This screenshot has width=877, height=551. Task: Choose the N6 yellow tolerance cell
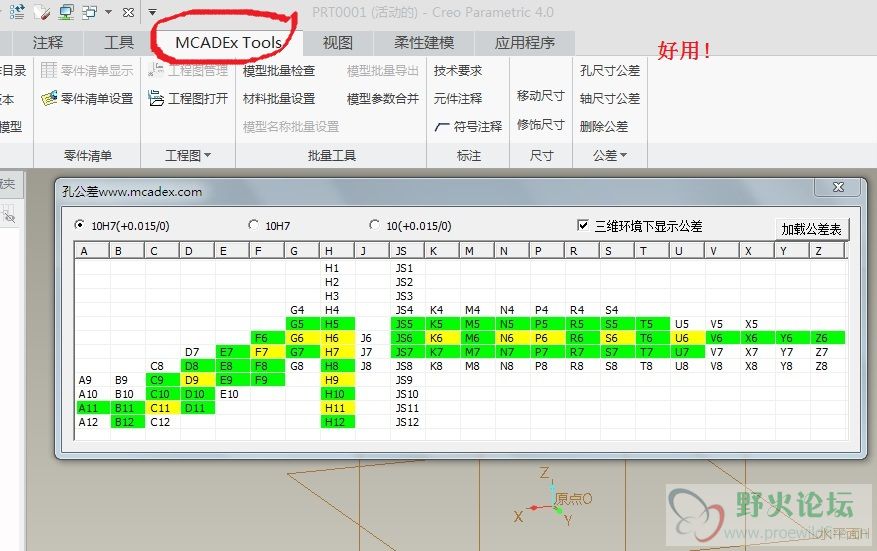pyautogui.click(x=512, y=338)
